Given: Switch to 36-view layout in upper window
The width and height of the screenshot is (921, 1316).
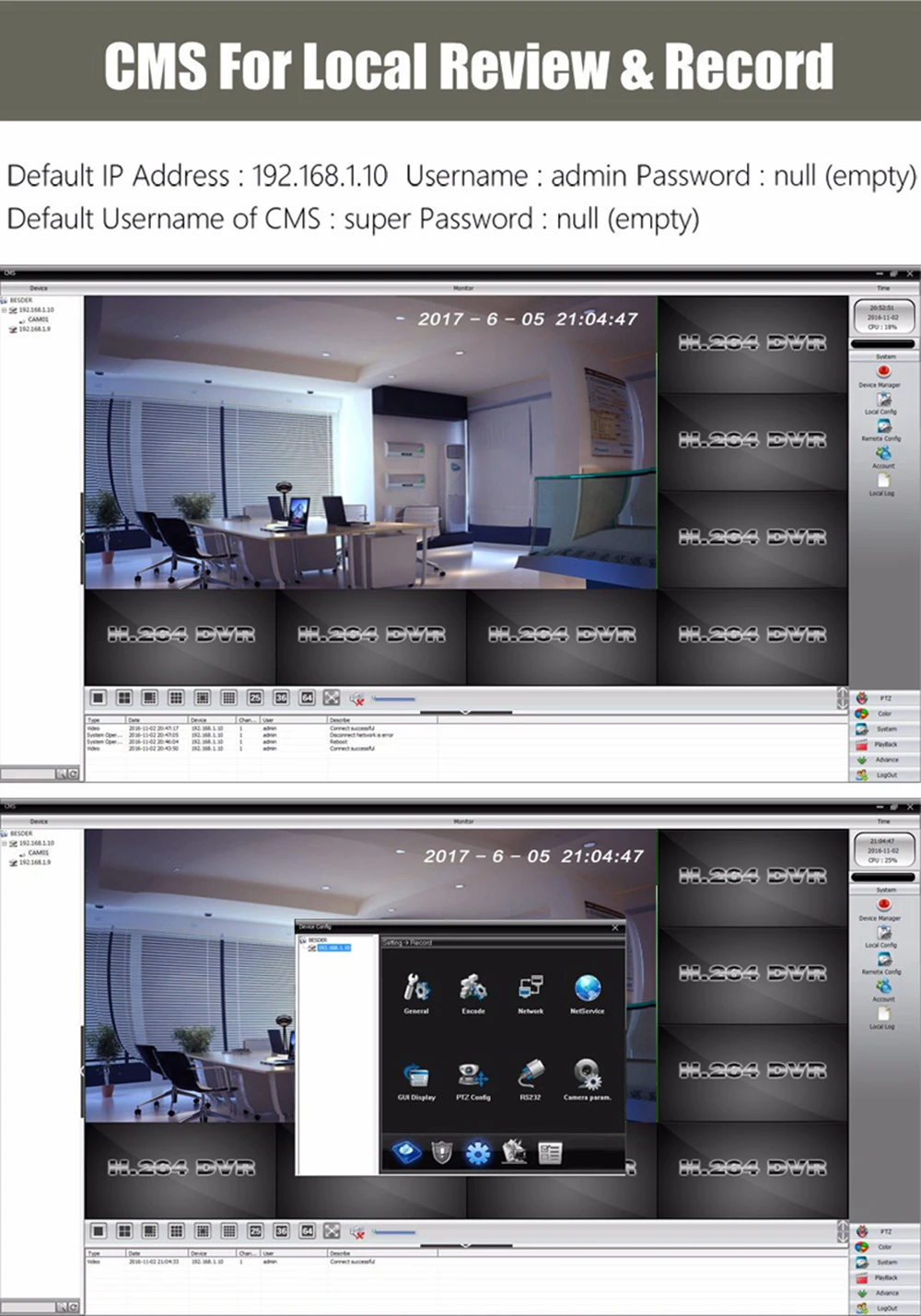Looking at the screenshot, I should pyautogui.click(x=281, y=698).
